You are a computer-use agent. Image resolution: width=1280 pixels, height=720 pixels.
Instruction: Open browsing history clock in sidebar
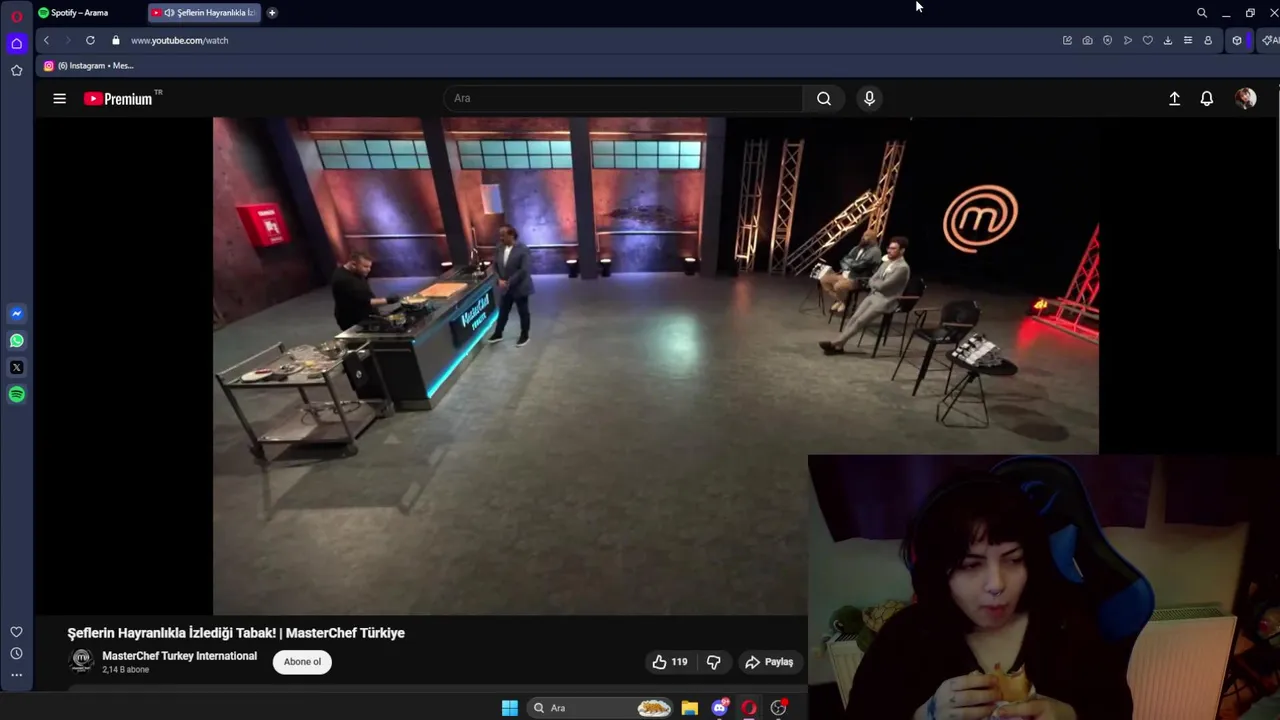click(x=16, y=654)
